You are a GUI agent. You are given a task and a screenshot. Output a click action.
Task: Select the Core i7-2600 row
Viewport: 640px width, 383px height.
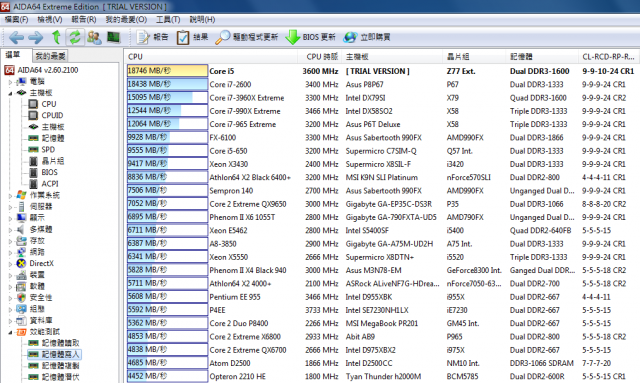[x=382, y=85]
